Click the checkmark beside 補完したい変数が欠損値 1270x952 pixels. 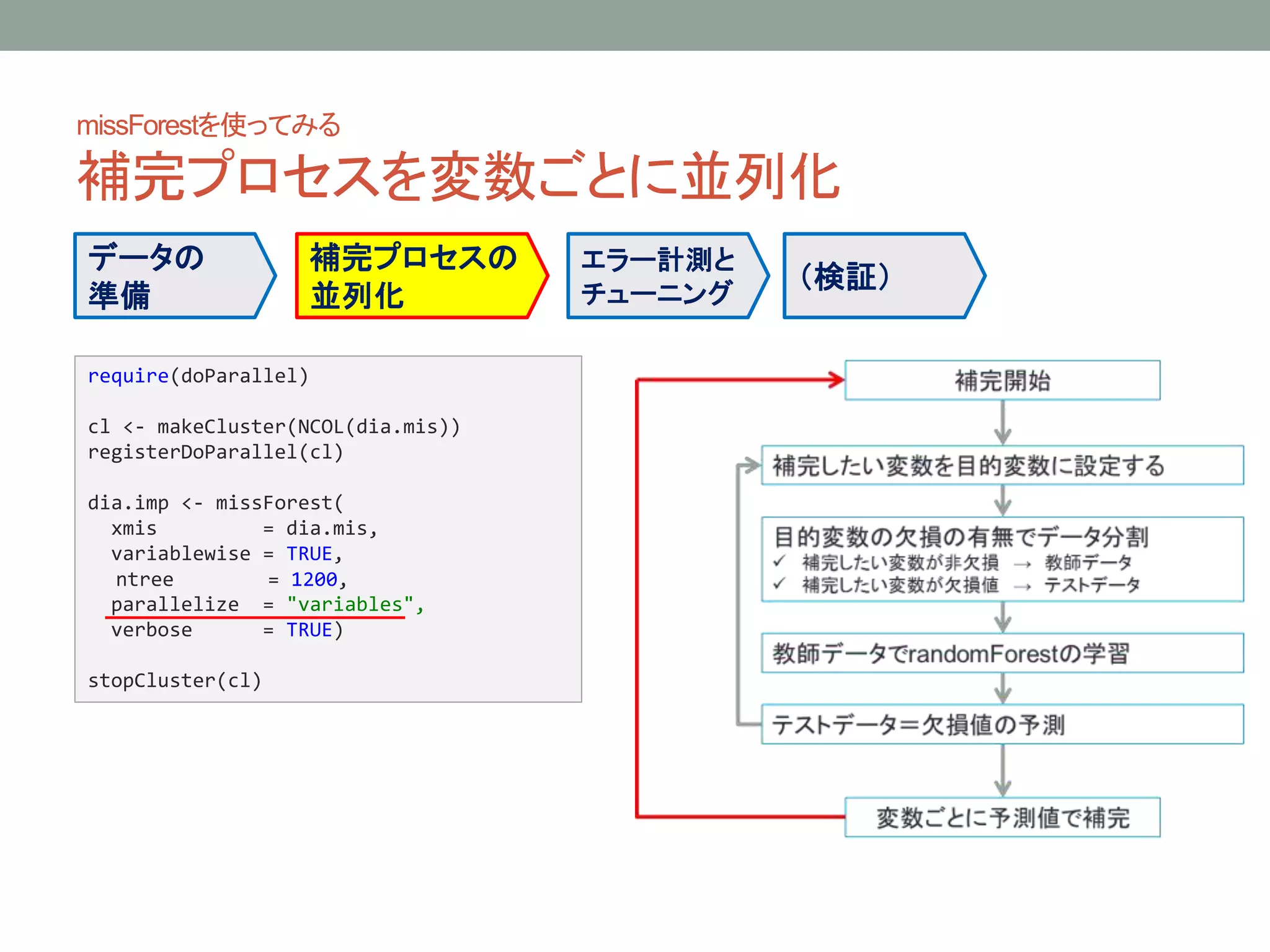pos(779,584)
